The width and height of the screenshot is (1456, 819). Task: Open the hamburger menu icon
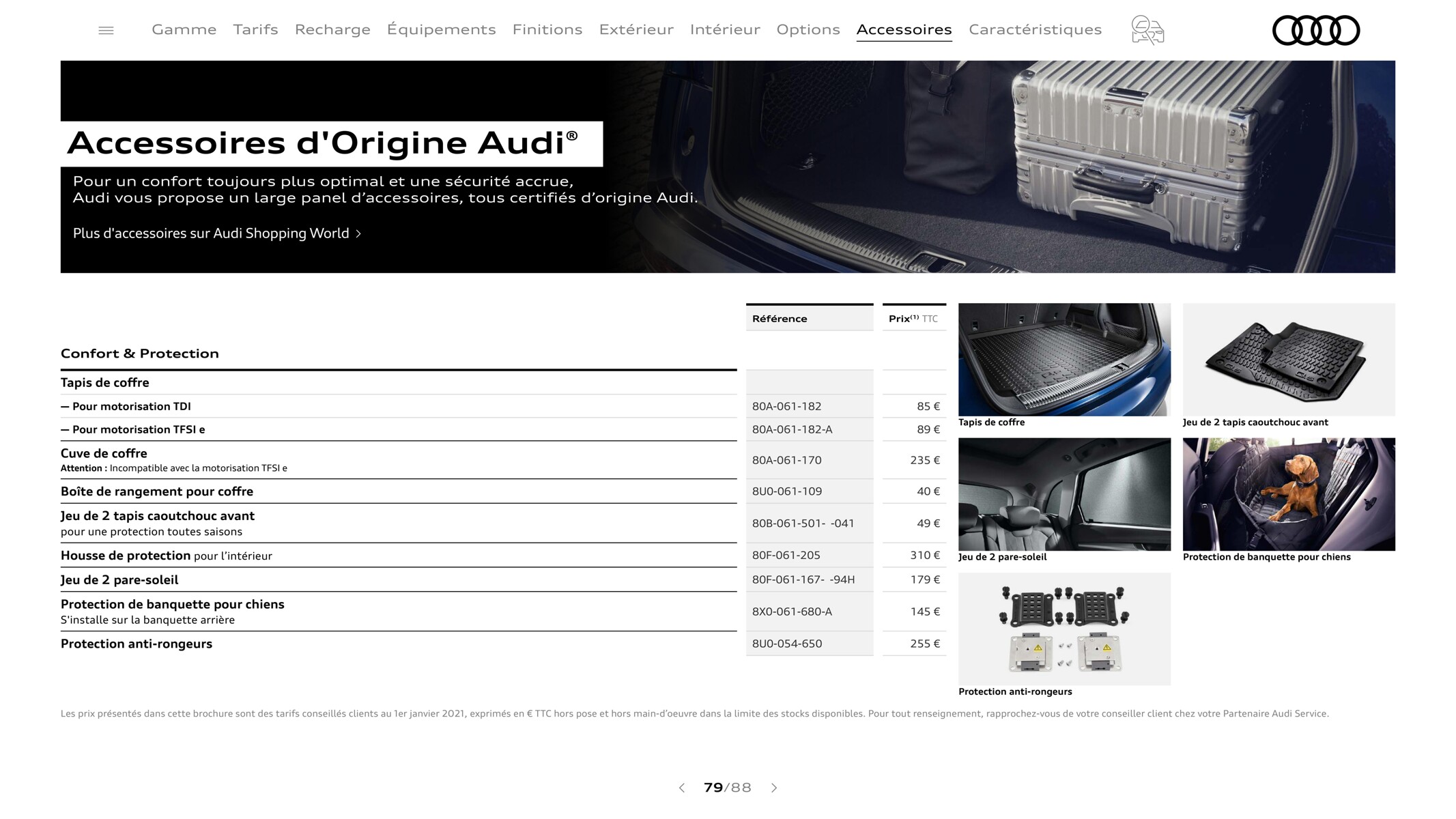[106, 30]
